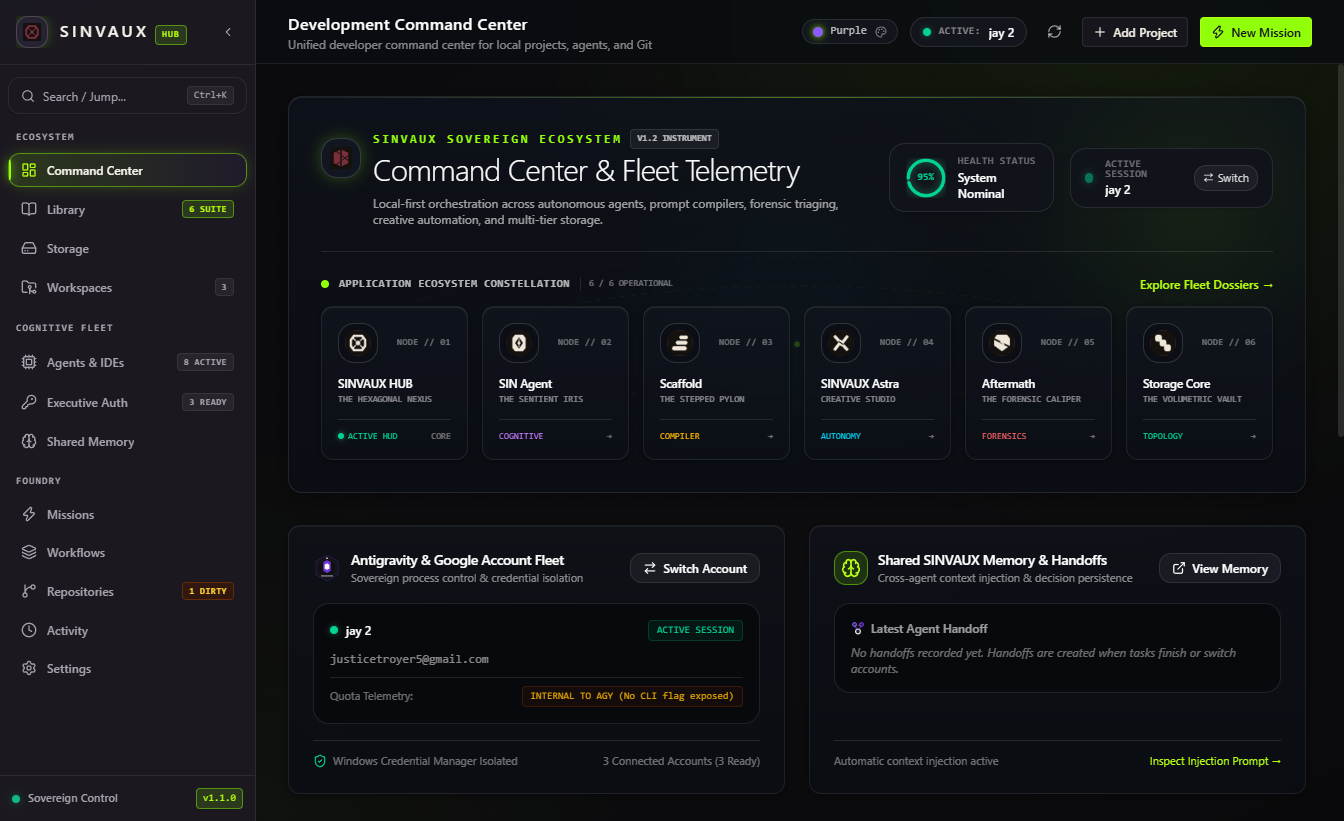Click the Add Project button
Viewport: 1344px width, 821px height.
(x=1135, y=32)
